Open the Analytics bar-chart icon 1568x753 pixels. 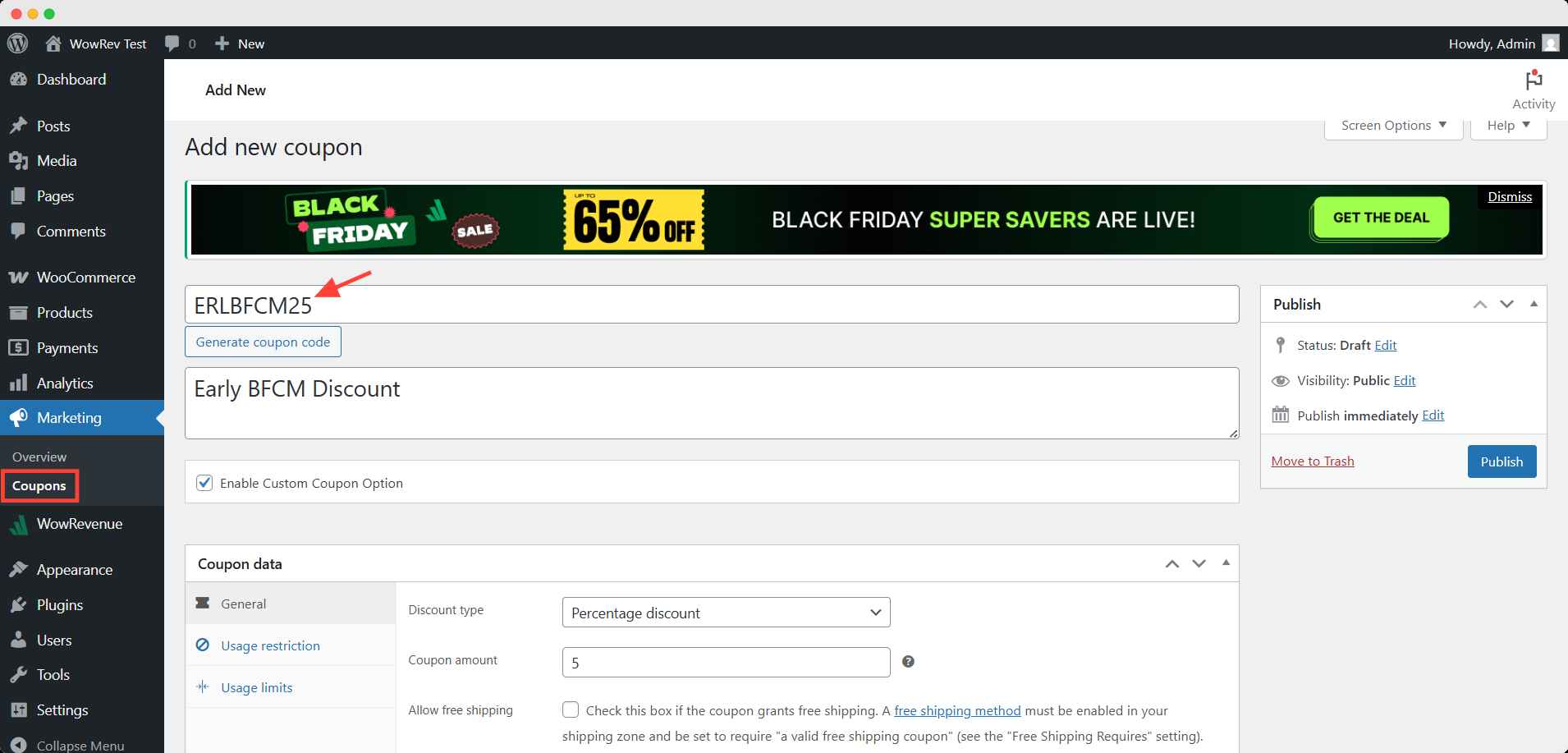(19, 383)
